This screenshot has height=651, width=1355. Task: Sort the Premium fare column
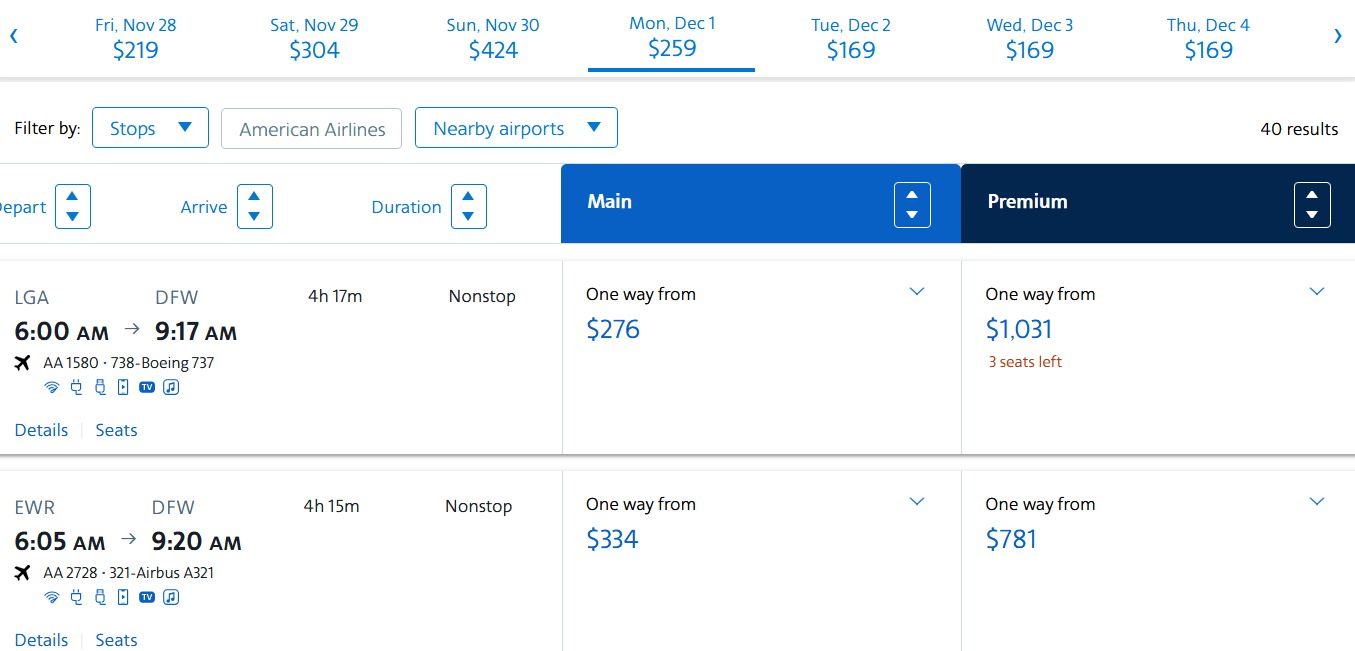[1312, 205]
